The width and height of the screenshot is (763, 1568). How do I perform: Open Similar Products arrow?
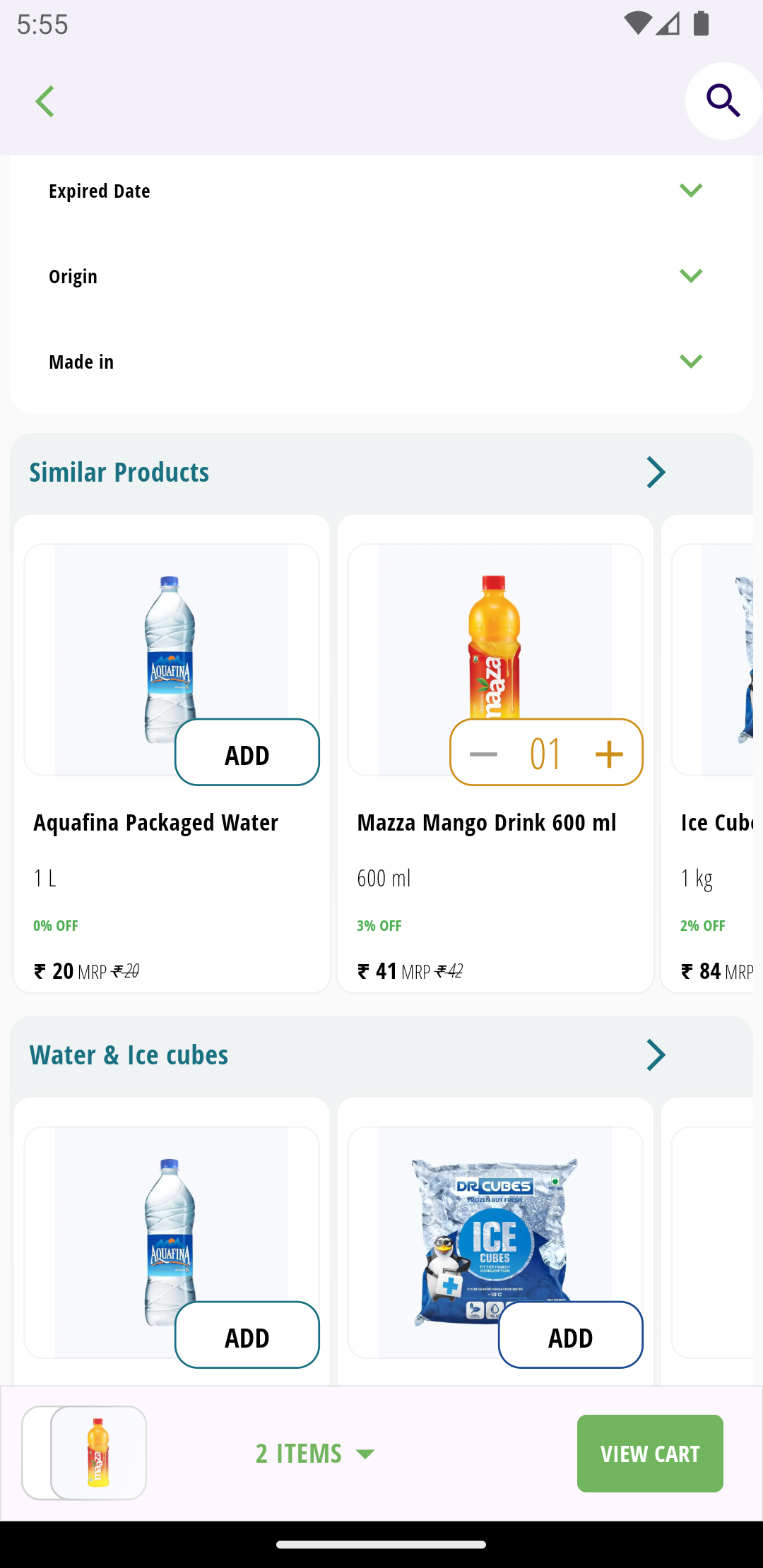(656, 473)
